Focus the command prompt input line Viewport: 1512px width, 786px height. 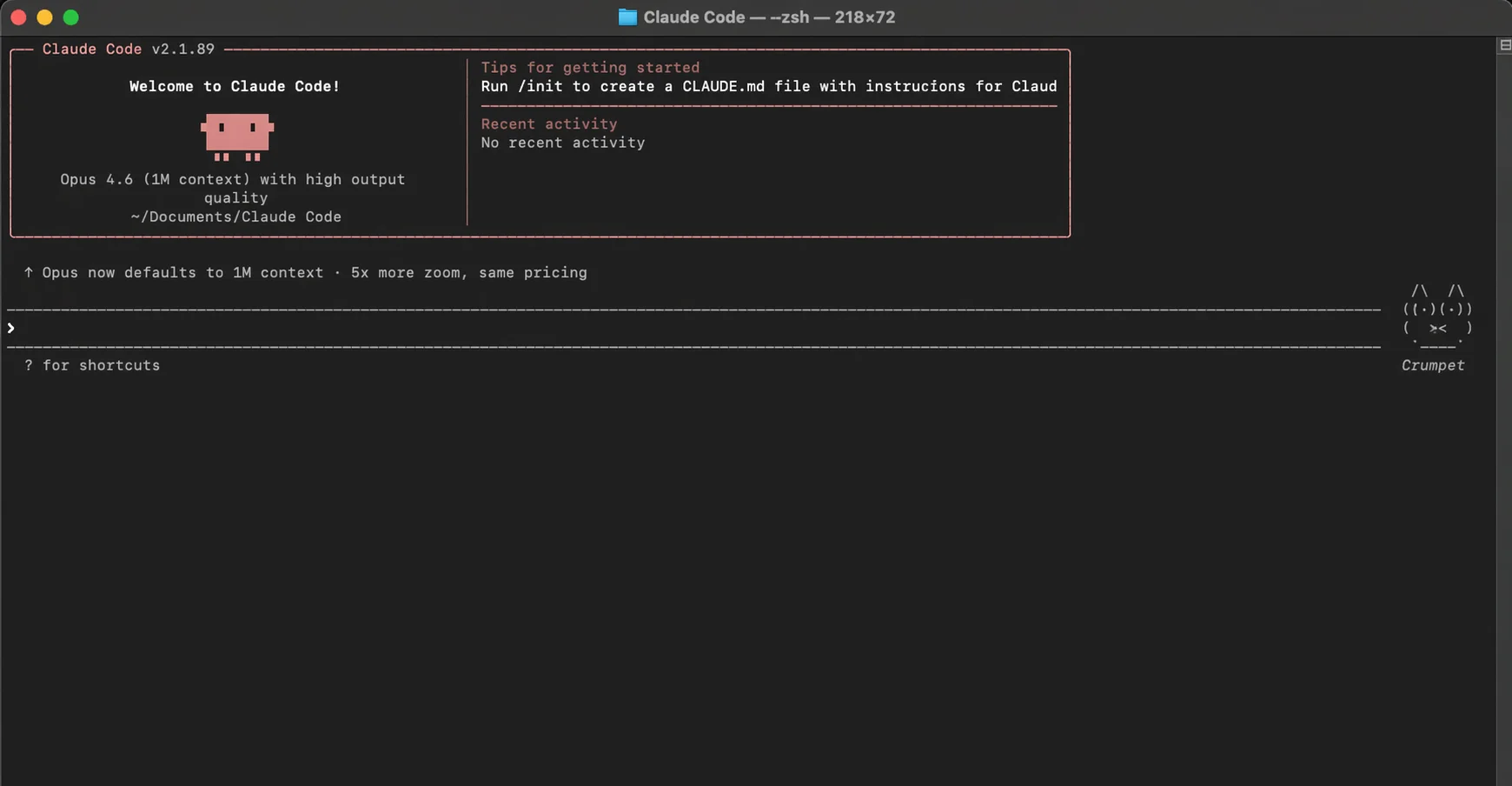coord(695,328)
